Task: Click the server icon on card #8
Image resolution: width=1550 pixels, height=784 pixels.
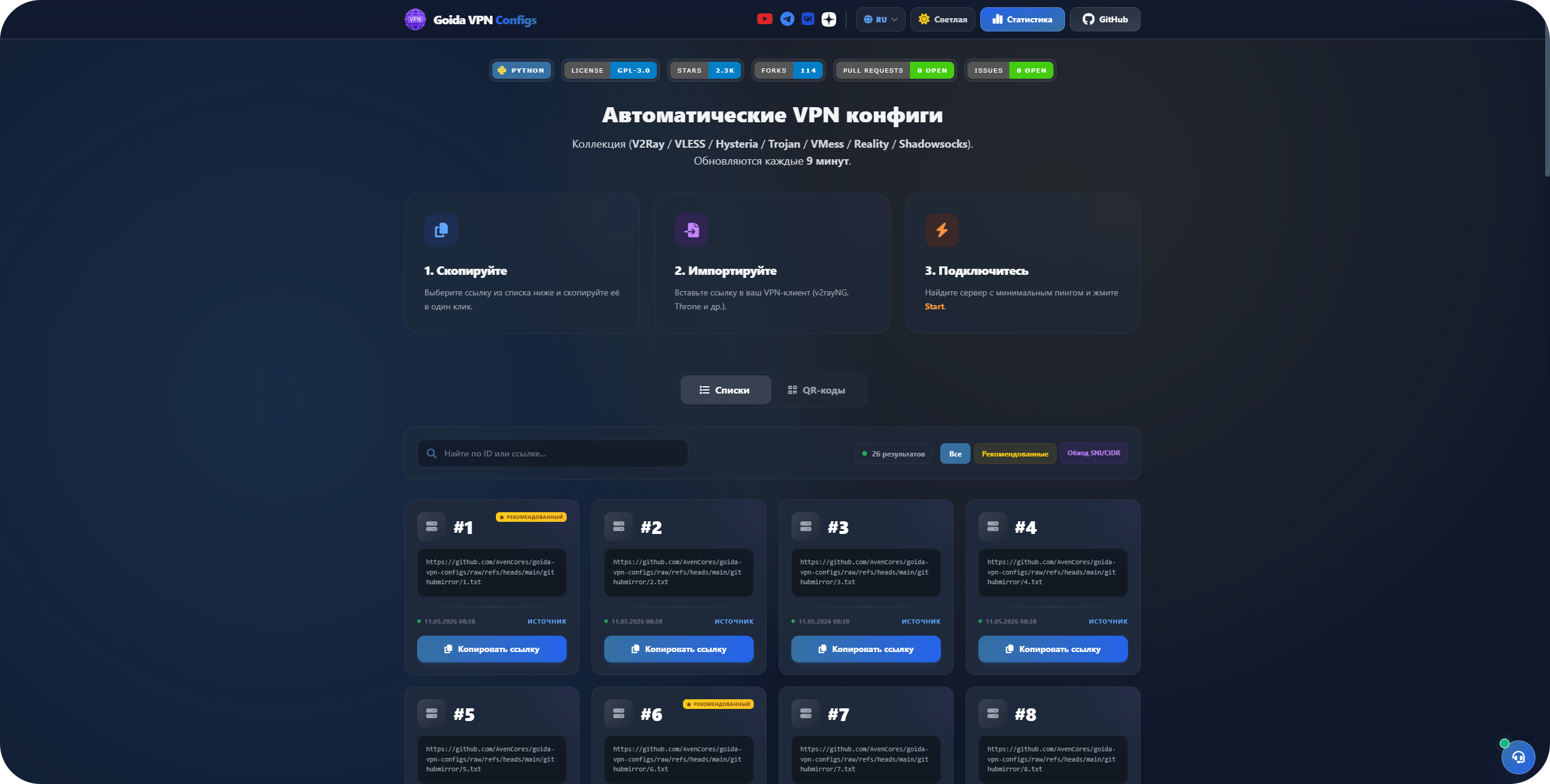Action: [x=993, y=714]
